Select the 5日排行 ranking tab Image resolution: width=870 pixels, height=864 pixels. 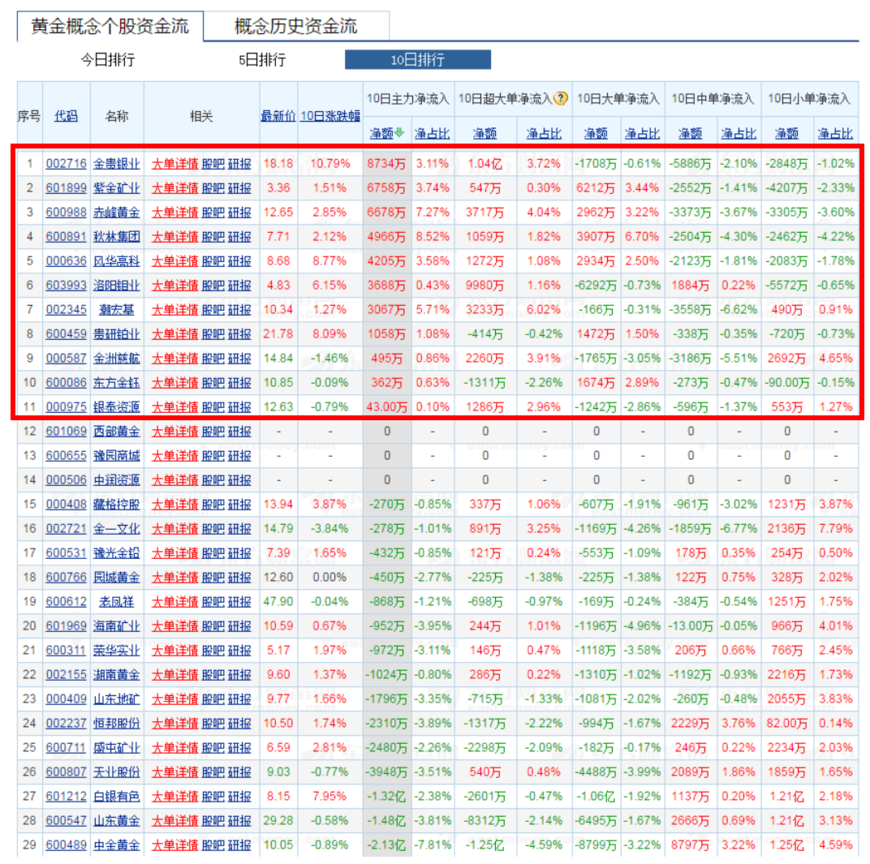coord(262,60)
